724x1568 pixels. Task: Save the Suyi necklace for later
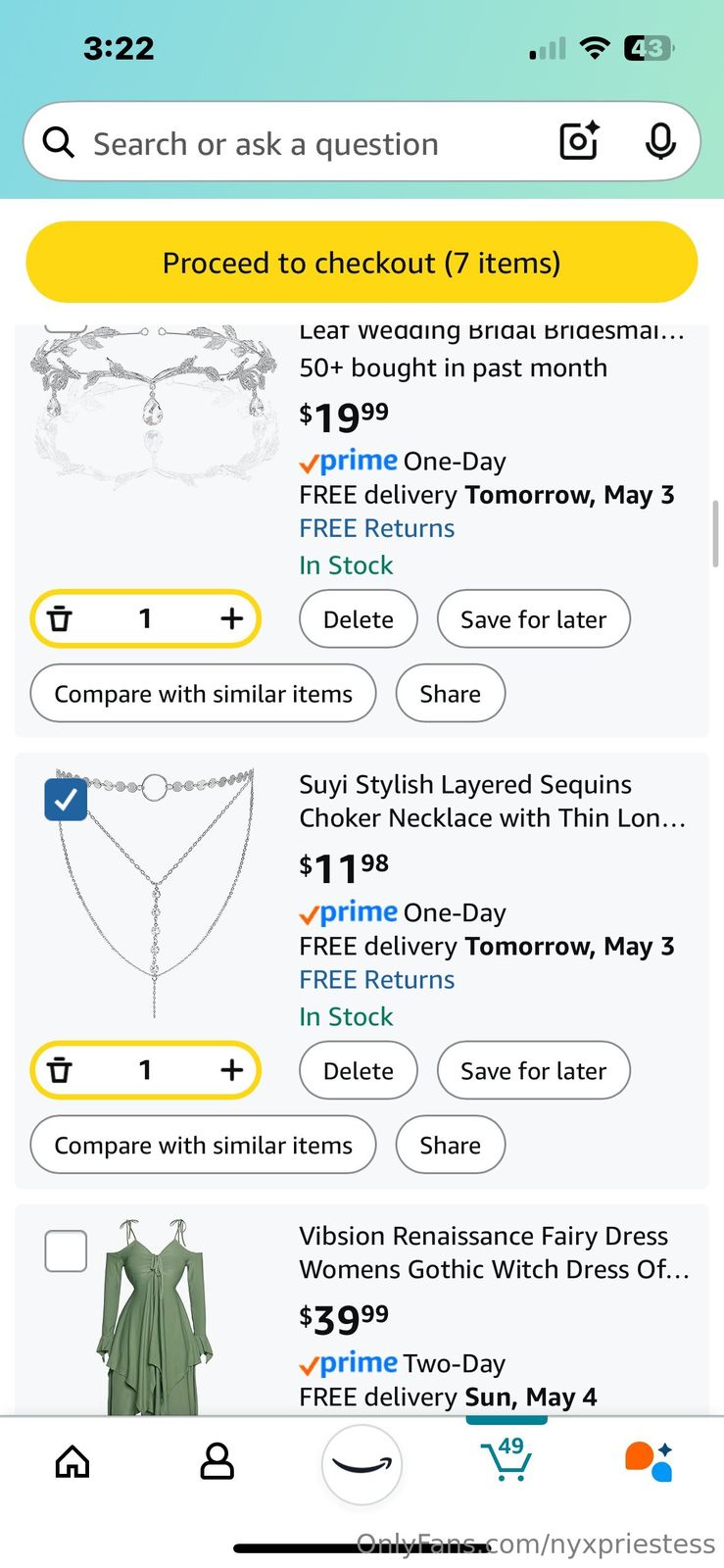pyautogui.click(x=533, y=1071)
